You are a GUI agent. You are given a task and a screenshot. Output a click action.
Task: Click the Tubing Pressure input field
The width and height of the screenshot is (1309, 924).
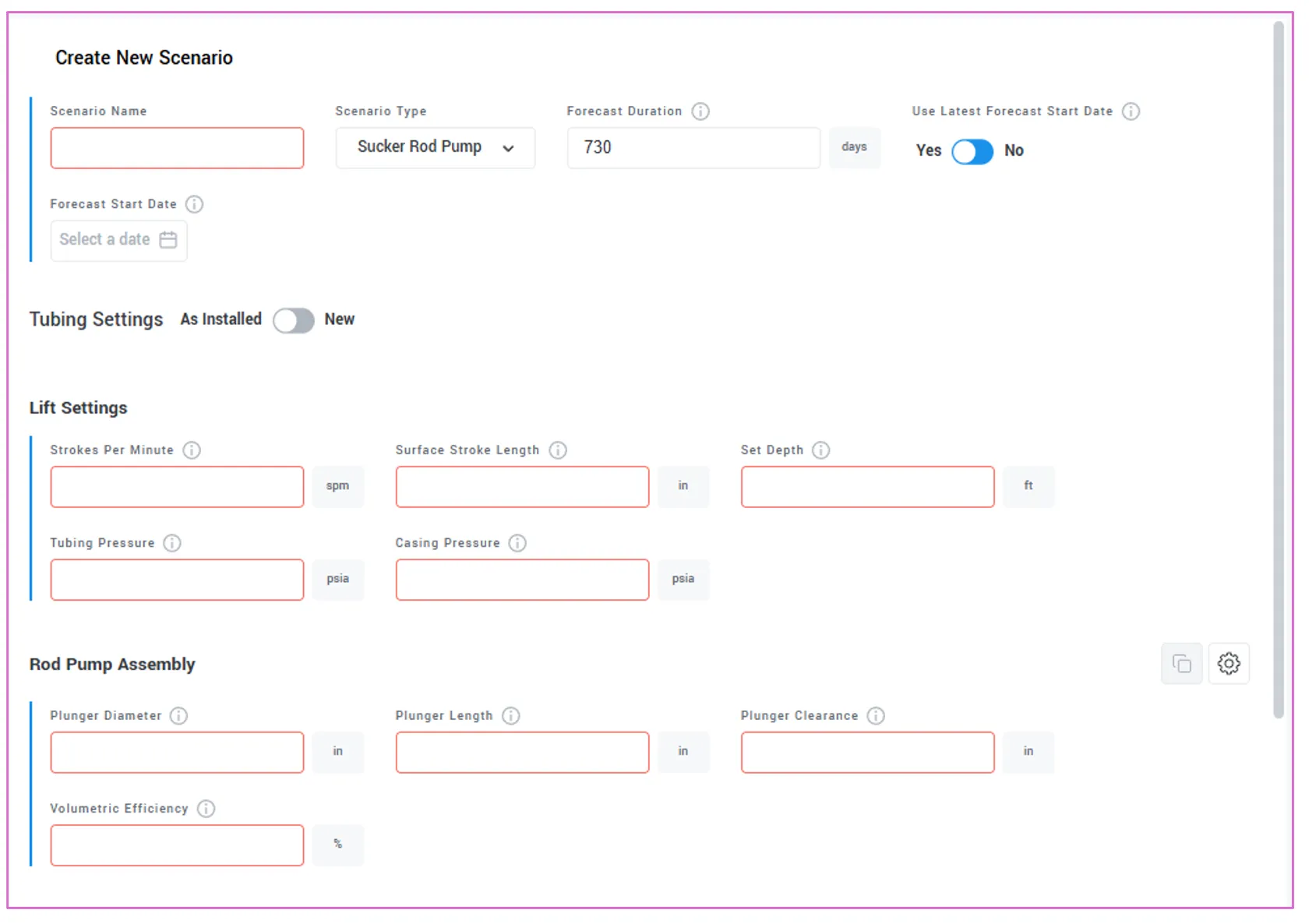(177, 580)
